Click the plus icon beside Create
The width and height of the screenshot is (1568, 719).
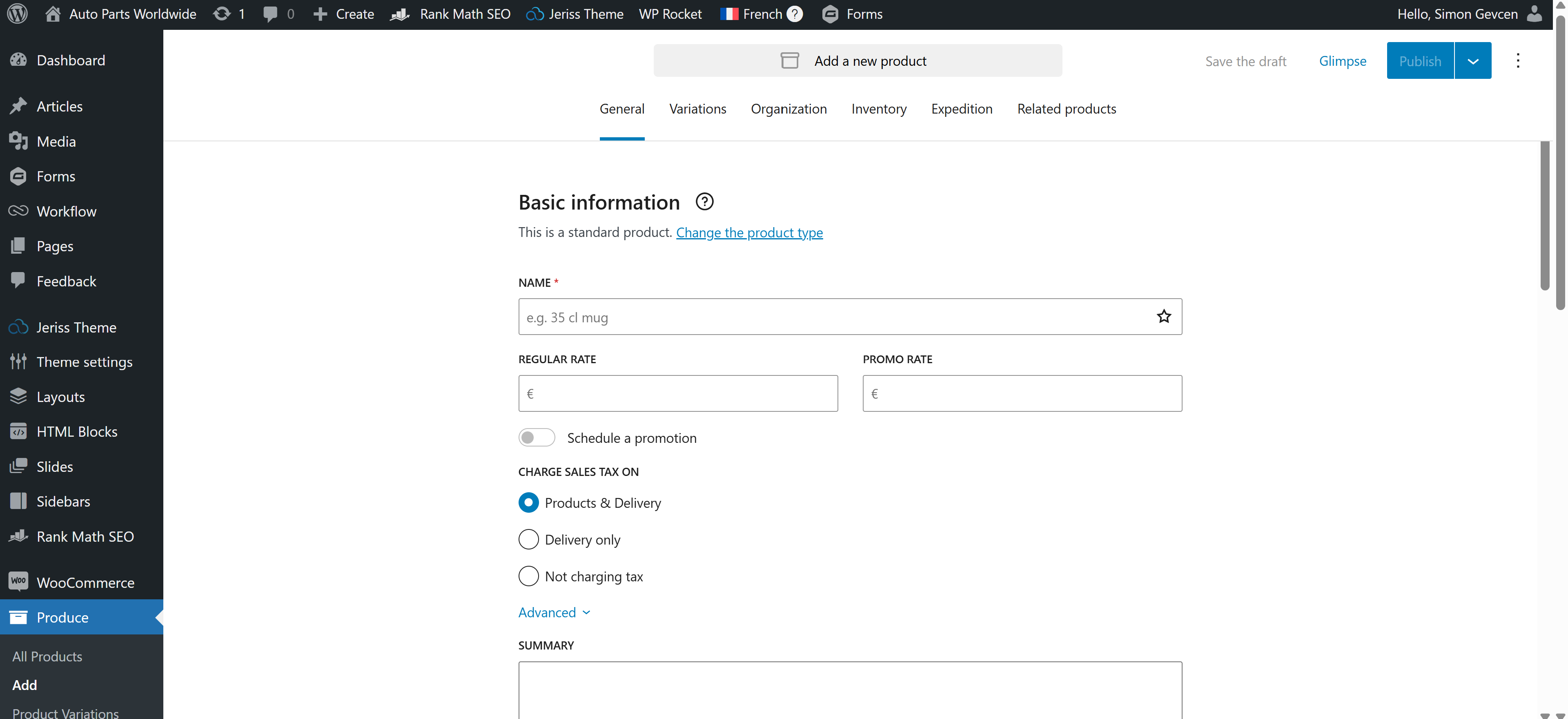320,14
